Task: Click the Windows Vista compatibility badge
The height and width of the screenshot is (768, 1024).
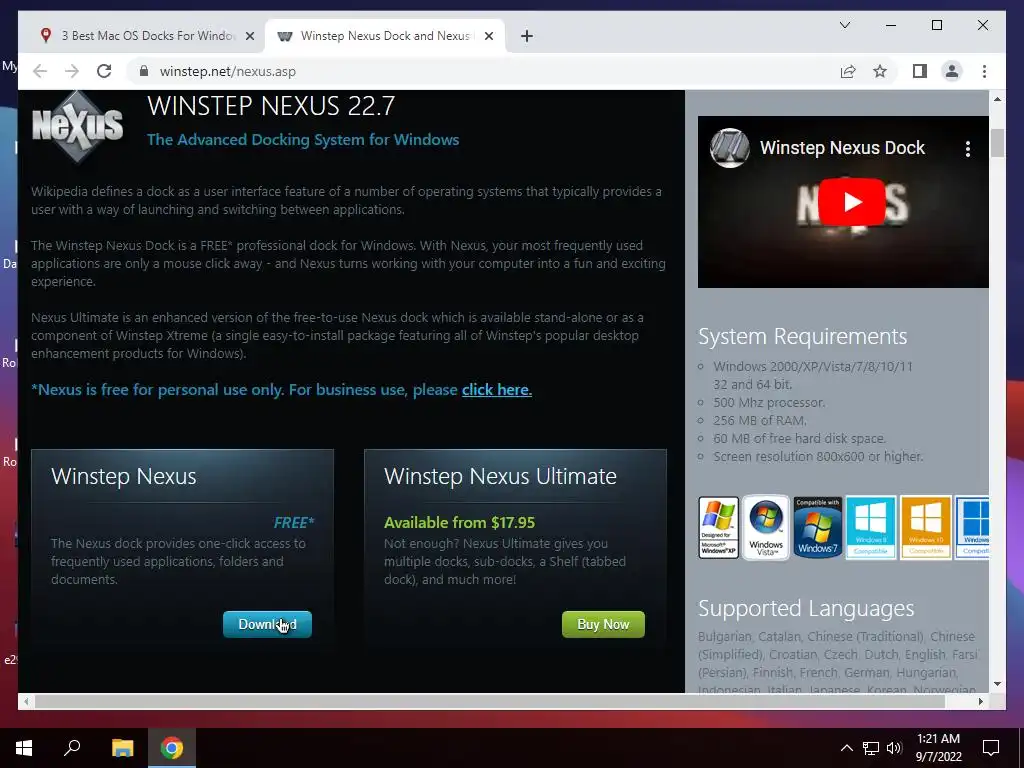Action: (766, 527)
